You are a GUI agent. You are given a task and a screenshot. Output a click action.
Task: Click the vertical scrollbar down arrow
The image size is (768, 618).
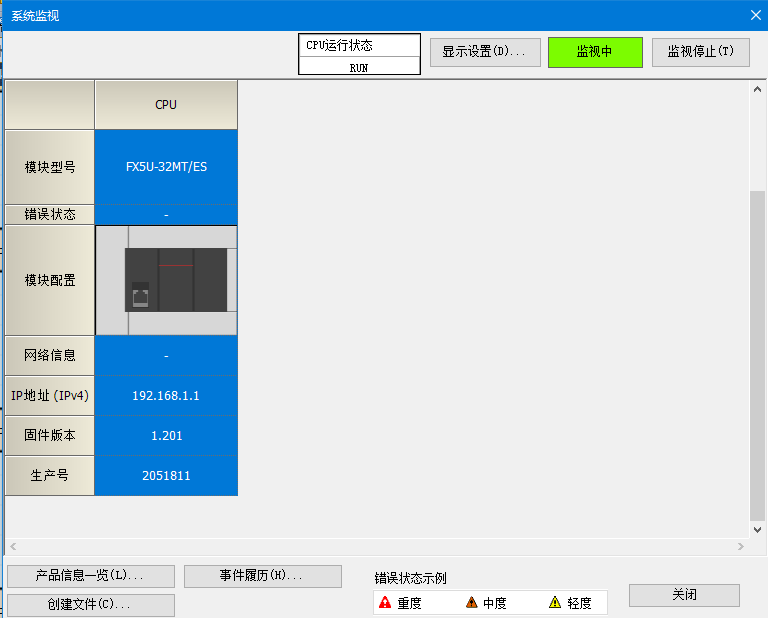tap(757, 528)
